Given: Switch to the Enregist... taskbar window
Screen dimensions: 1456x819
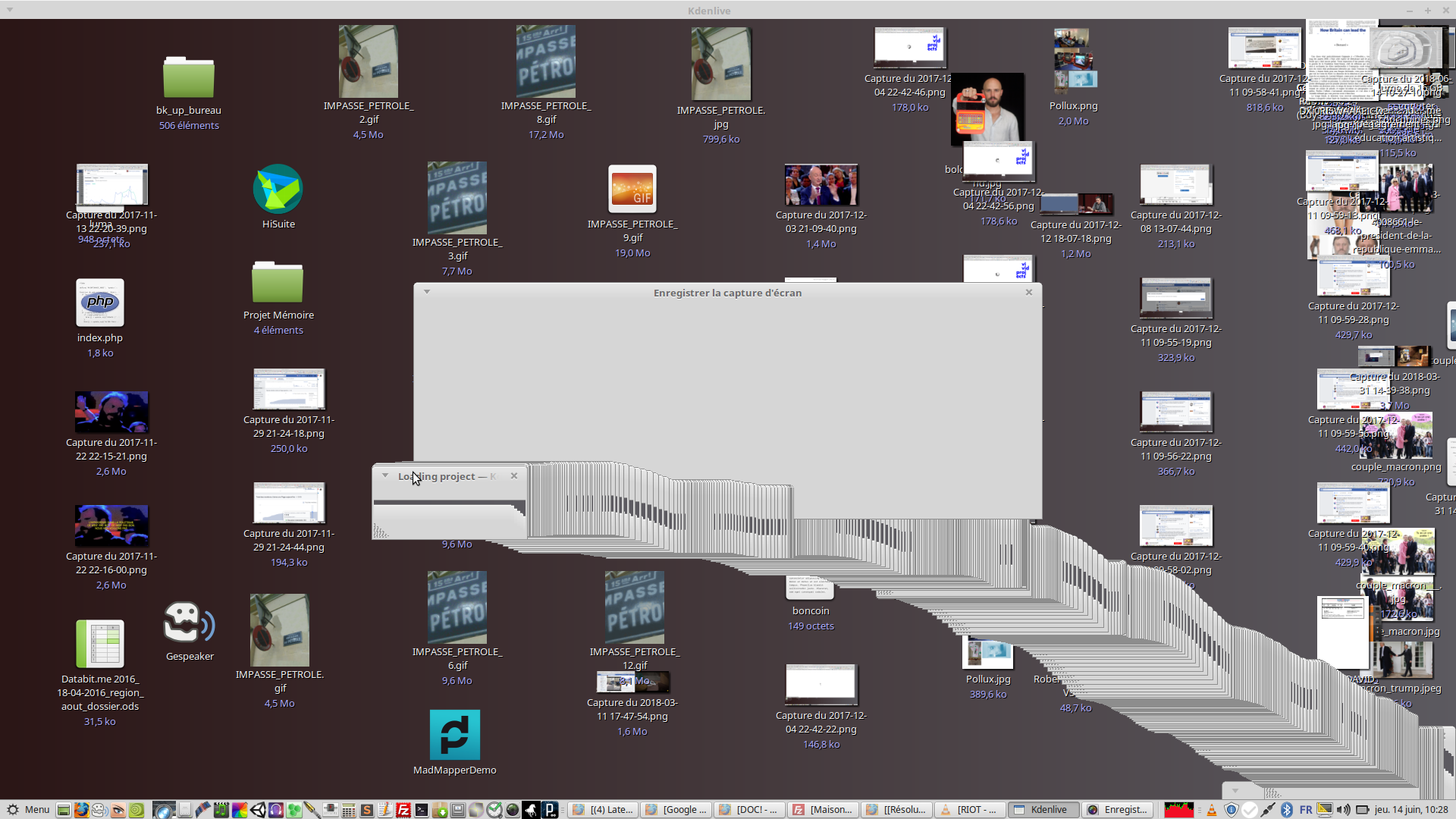Looking at the screenshot, I should click(1118, 810).
